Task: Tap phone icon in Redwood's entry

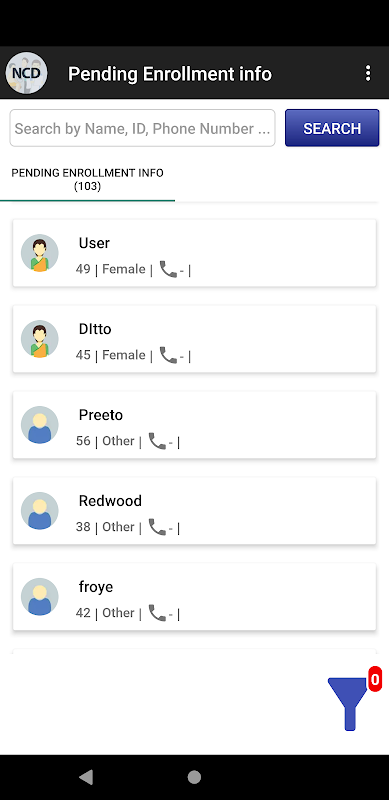Action: [x=157, y=527]
